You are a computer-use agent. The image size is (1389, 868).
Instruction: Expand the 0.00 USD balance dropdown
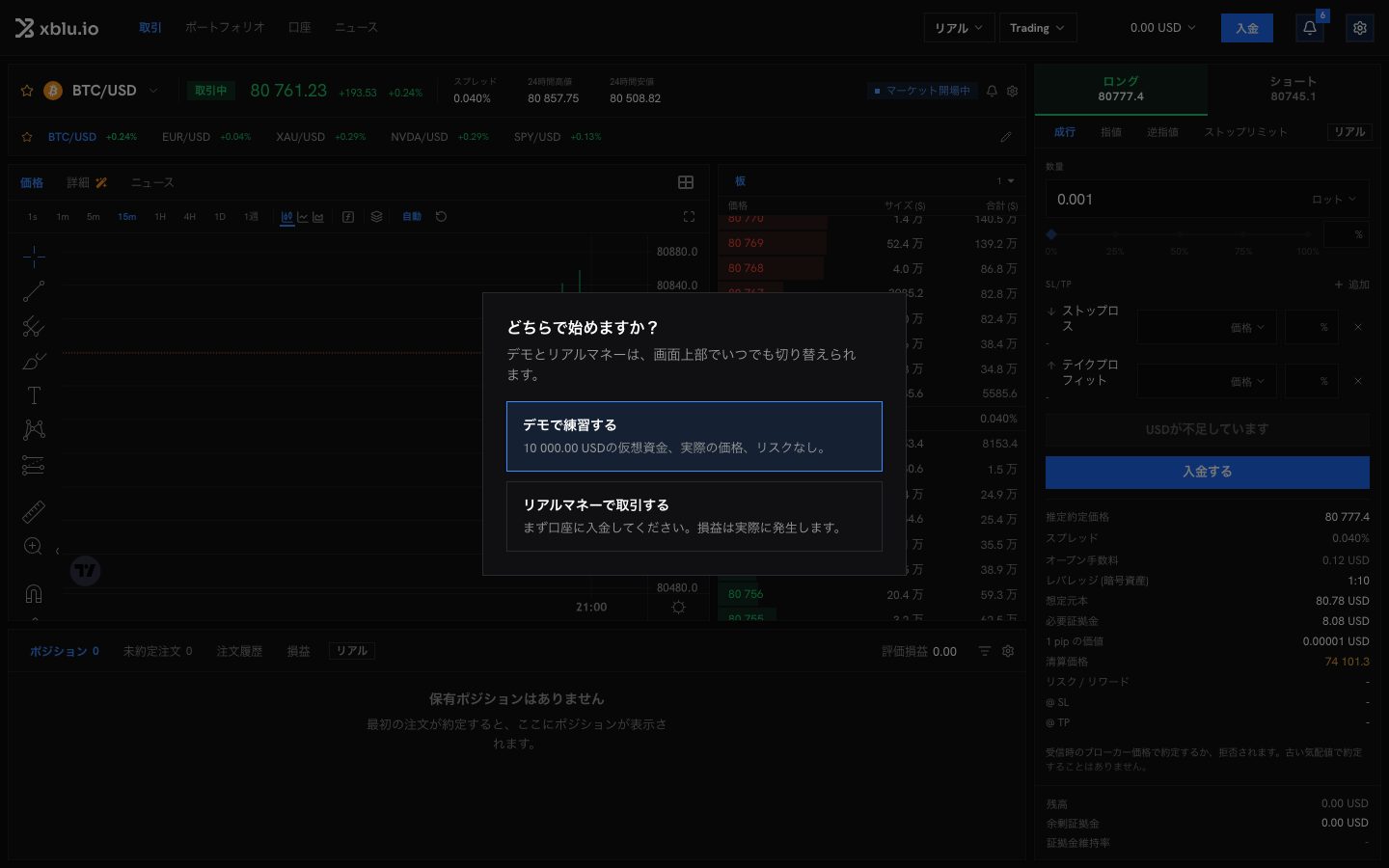(1162, 28)
